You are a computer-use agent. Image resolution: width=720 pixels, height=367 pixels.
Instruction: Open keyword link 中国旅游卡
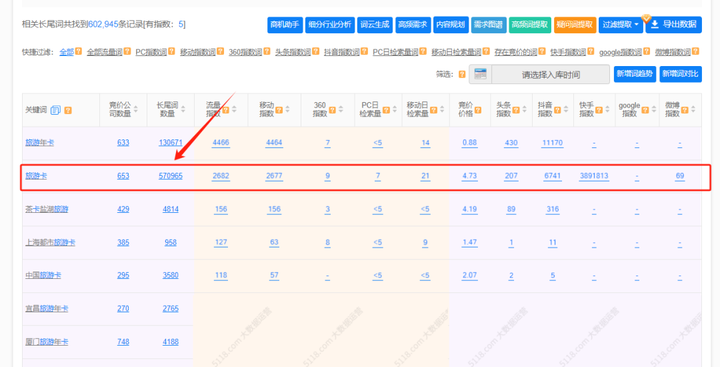pyautogui.click(x=43, y=275)
